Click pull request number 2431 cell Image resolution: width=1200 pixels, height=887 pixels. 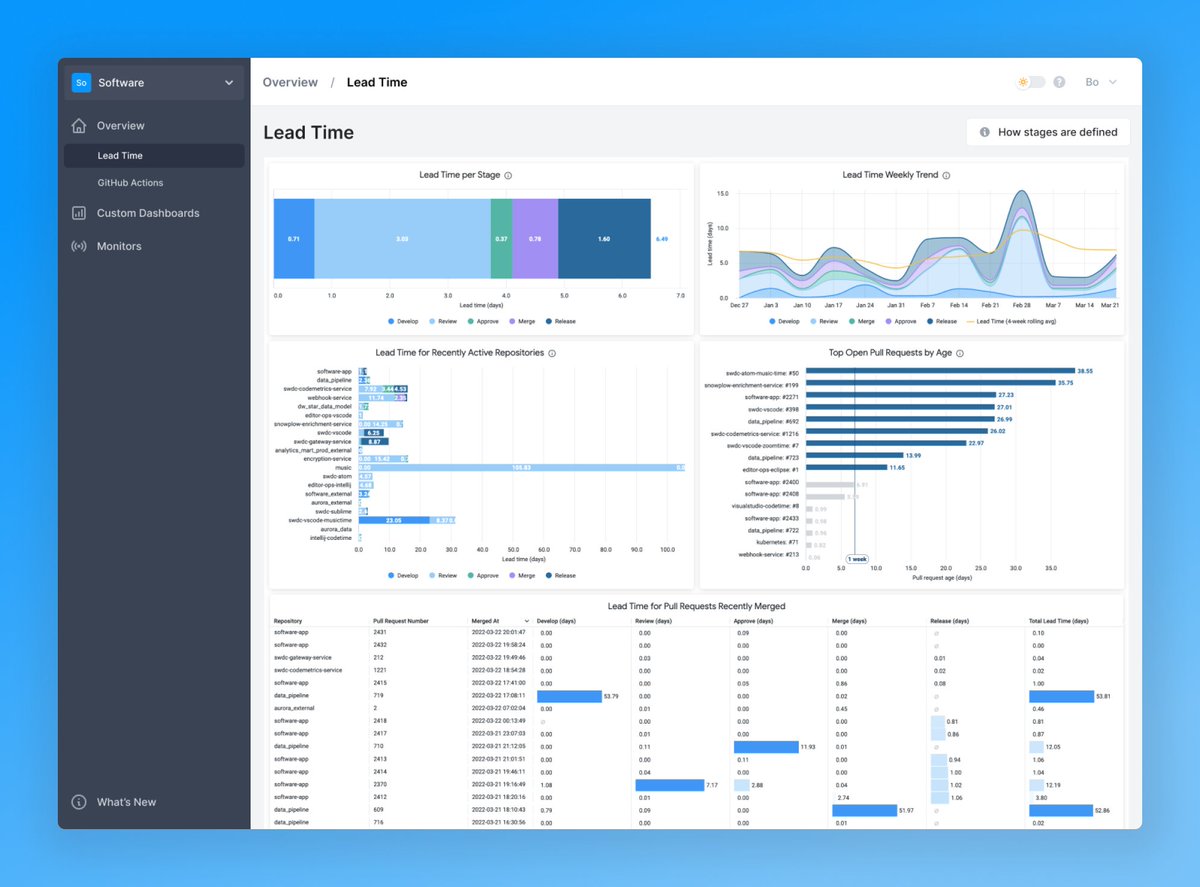[x=379, y=633]
